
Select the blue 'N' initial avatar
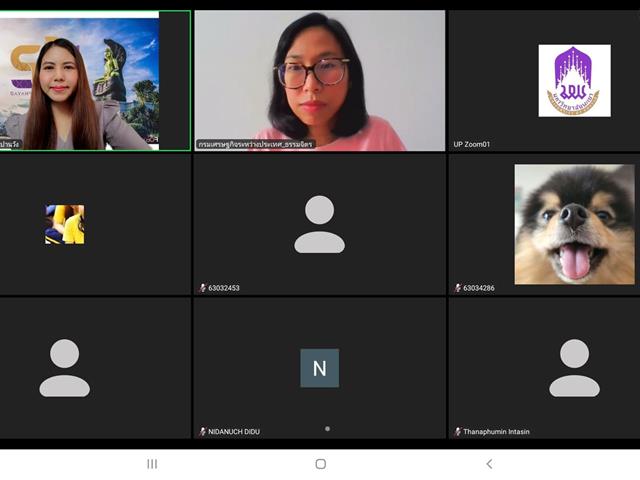[319, 368]
